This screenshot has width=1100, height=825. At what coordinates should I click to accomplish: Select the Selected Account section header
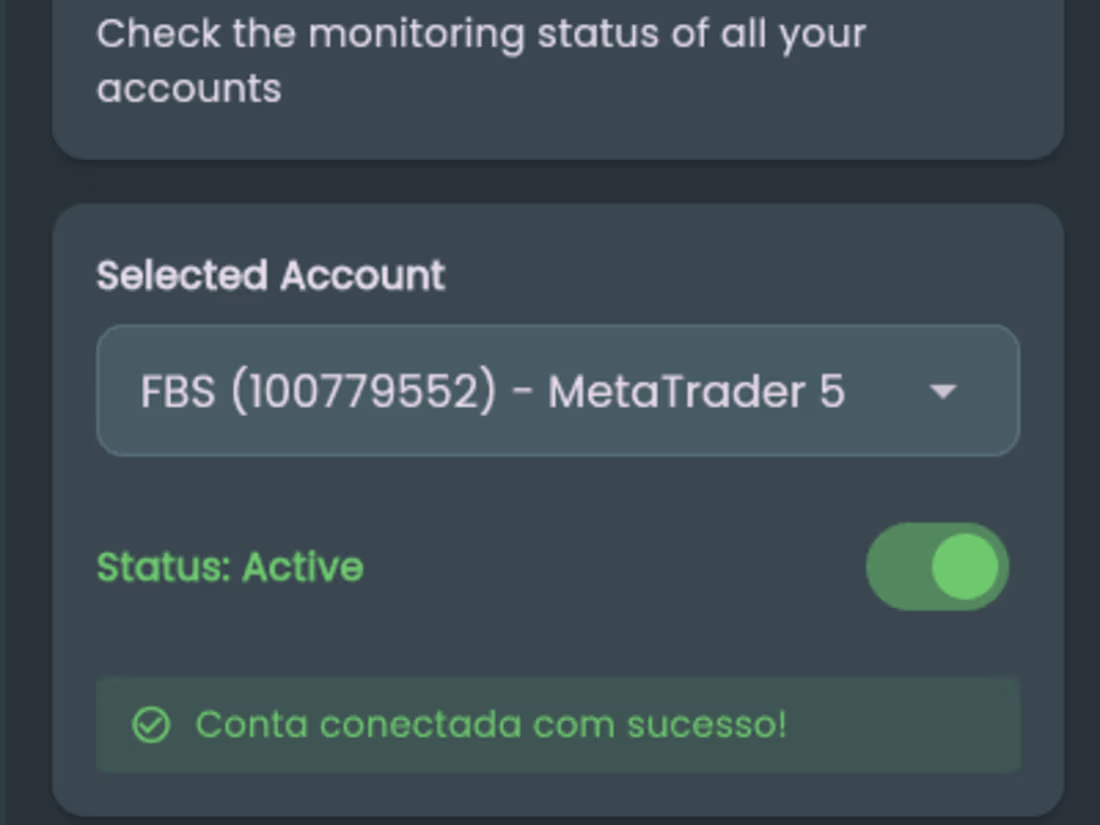pyautogui.click(x=270, y=275)
